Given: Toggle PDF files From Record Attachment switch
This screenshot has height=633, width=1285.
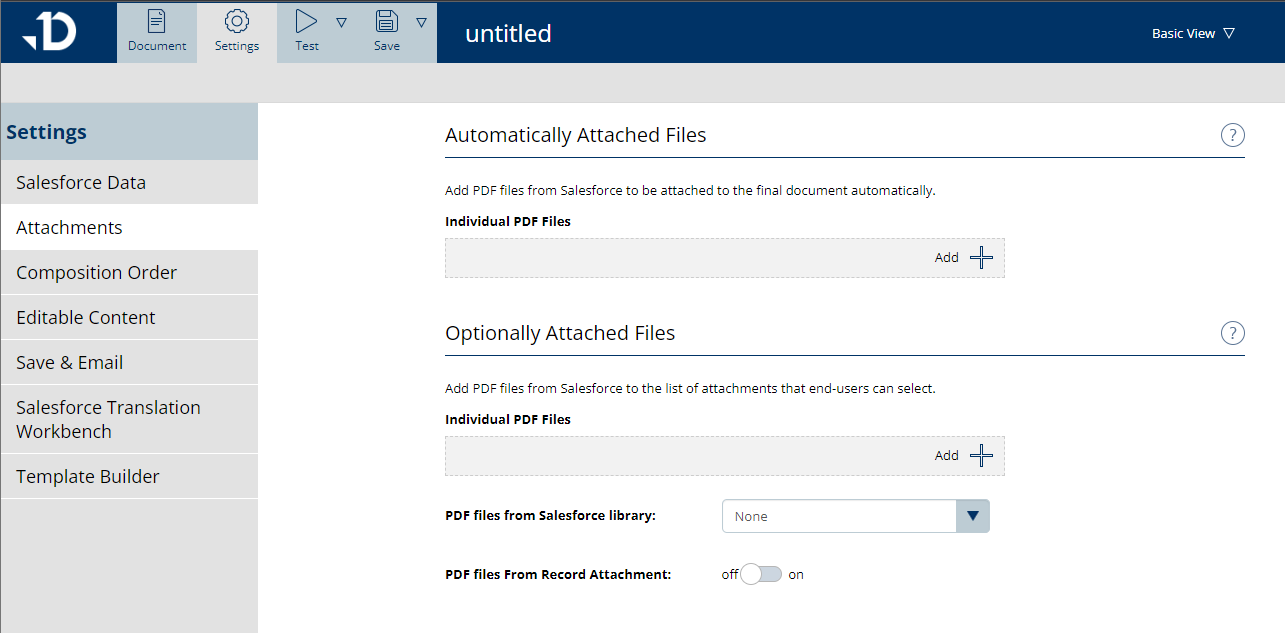Looking at the screenshot, I should [x=762, y=574].
